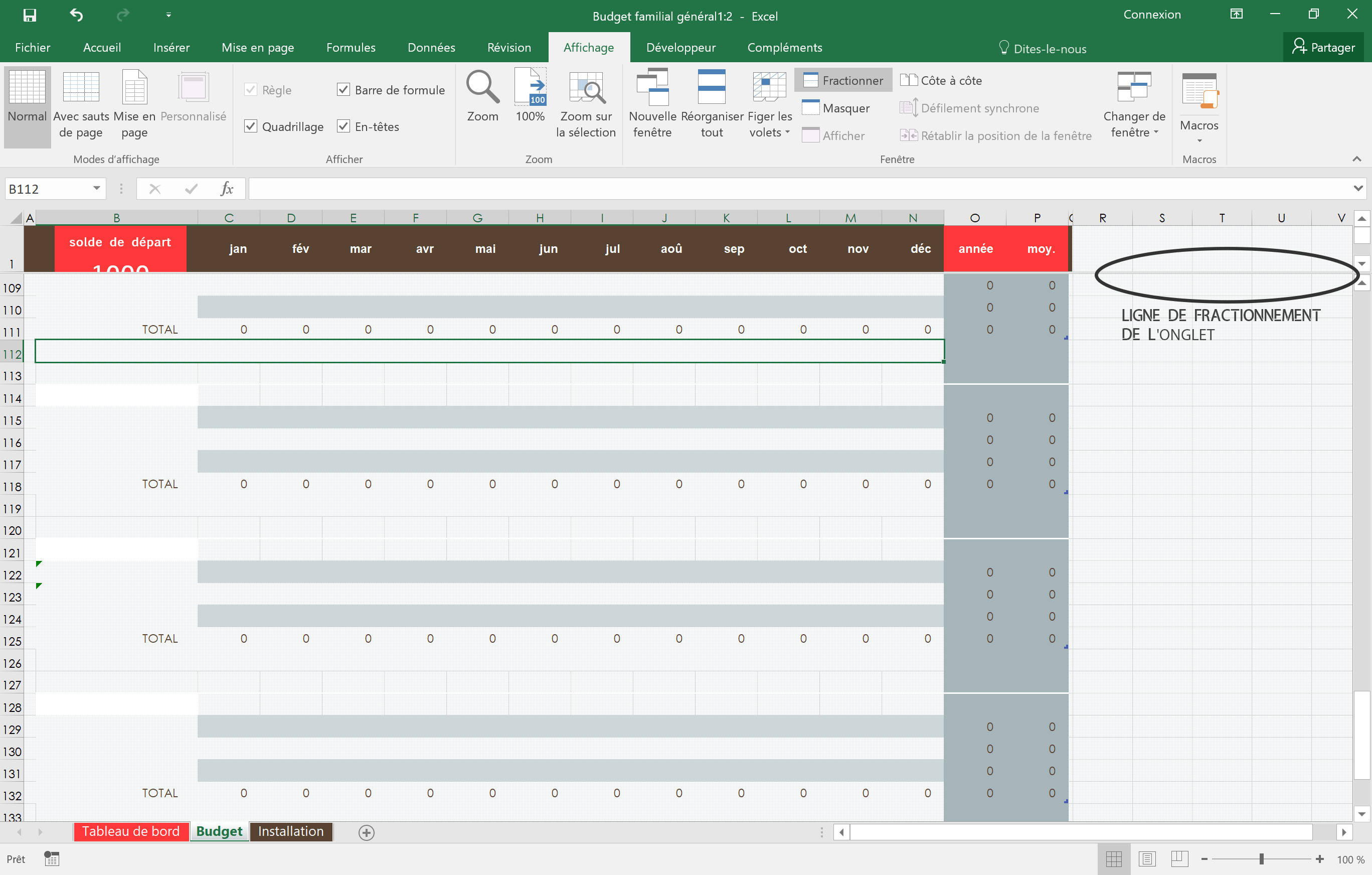
Task: Click the 100% zoom icon
Action: click(530, 88)
